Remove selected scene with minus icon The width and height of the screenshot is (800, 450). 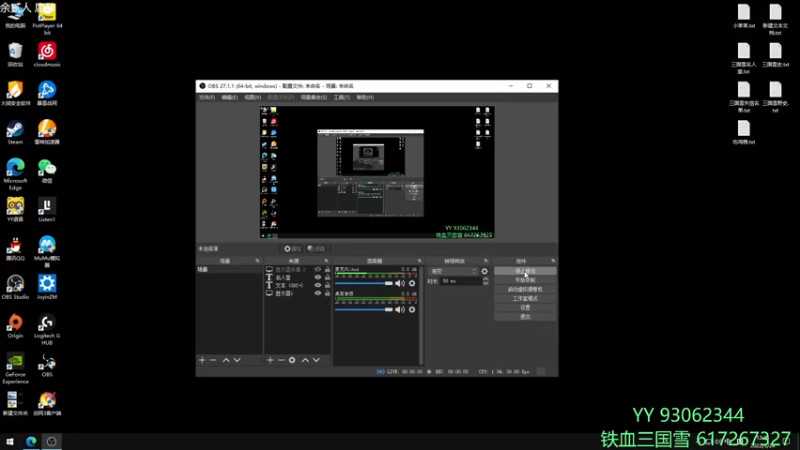(x=213, y=360)
